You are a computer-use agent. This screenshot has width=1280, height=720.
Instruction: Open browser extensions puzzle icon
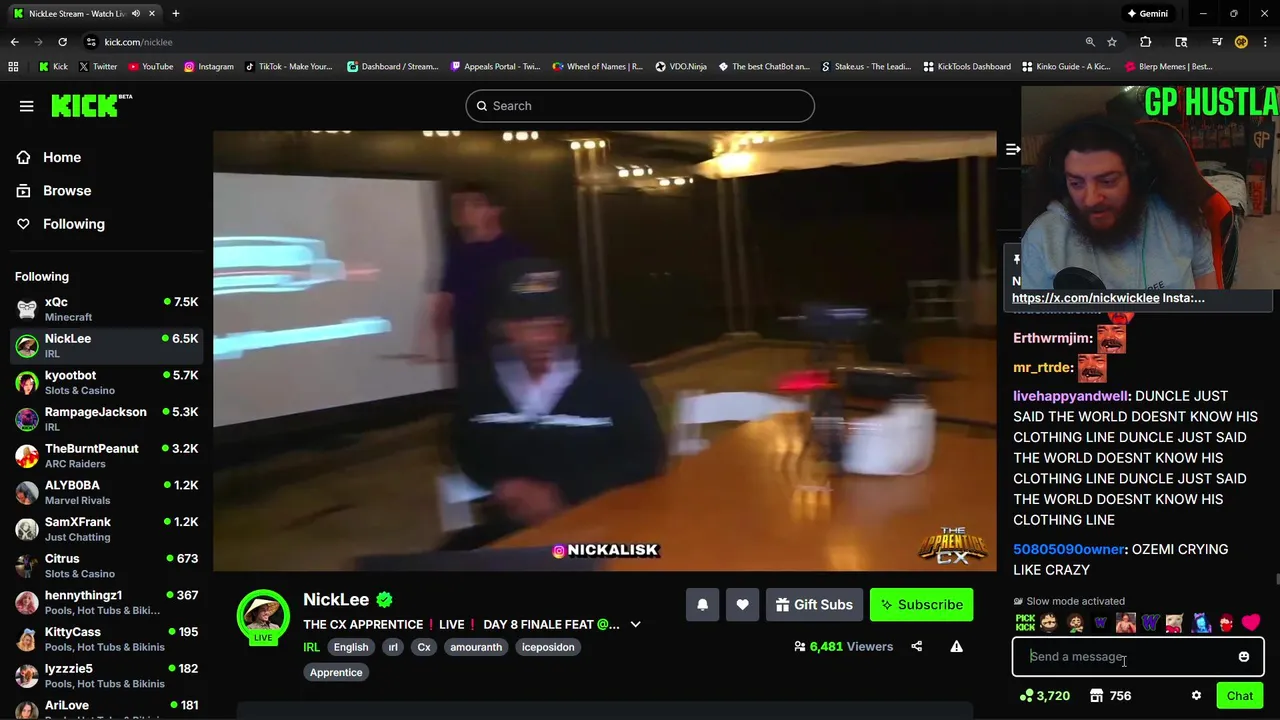click(1146, 42)
